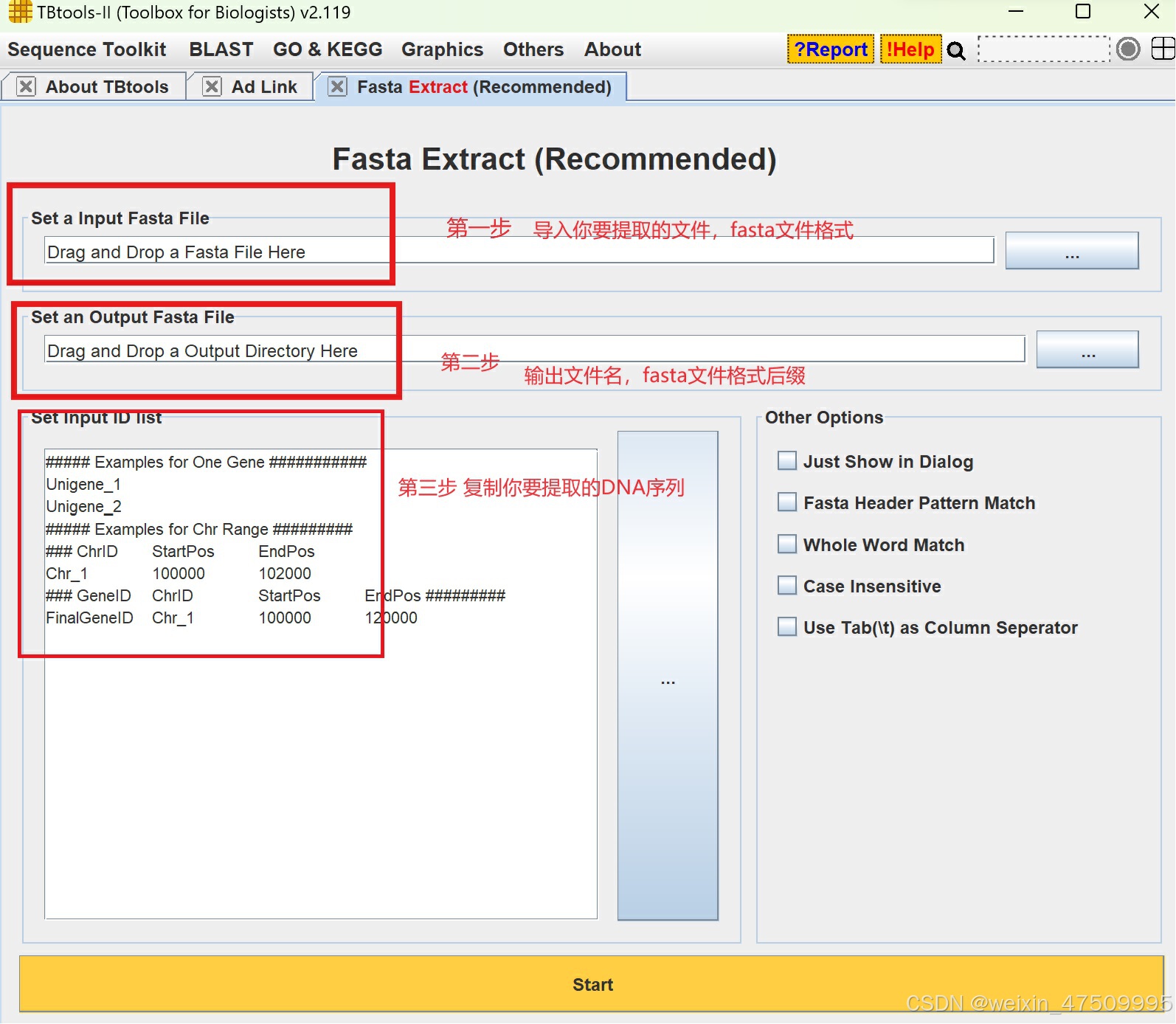
Task: Close the About TBtools tab
Action: coord(26,87)
